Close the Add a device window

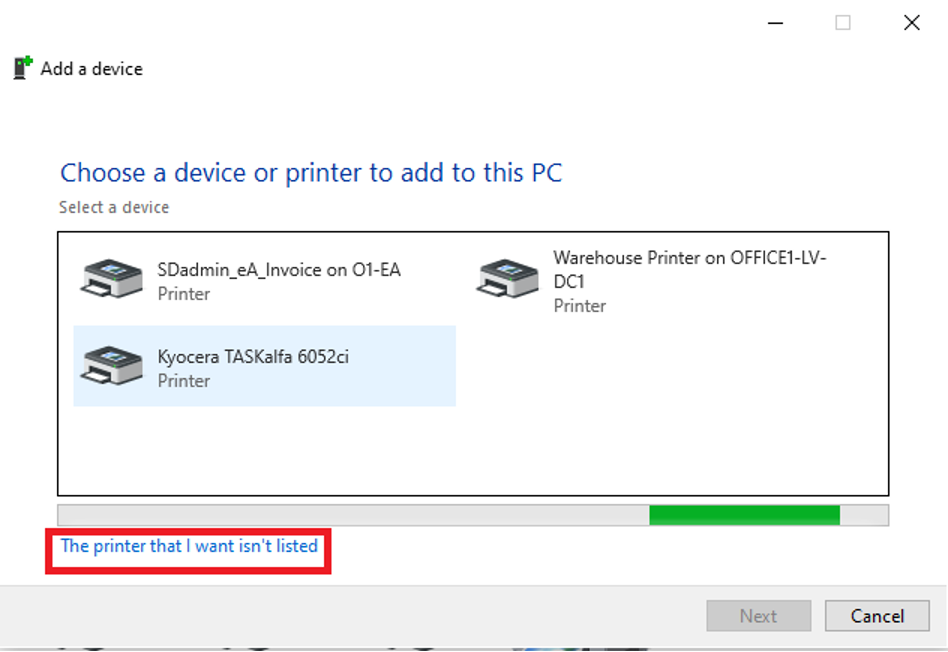coord(911,23)
